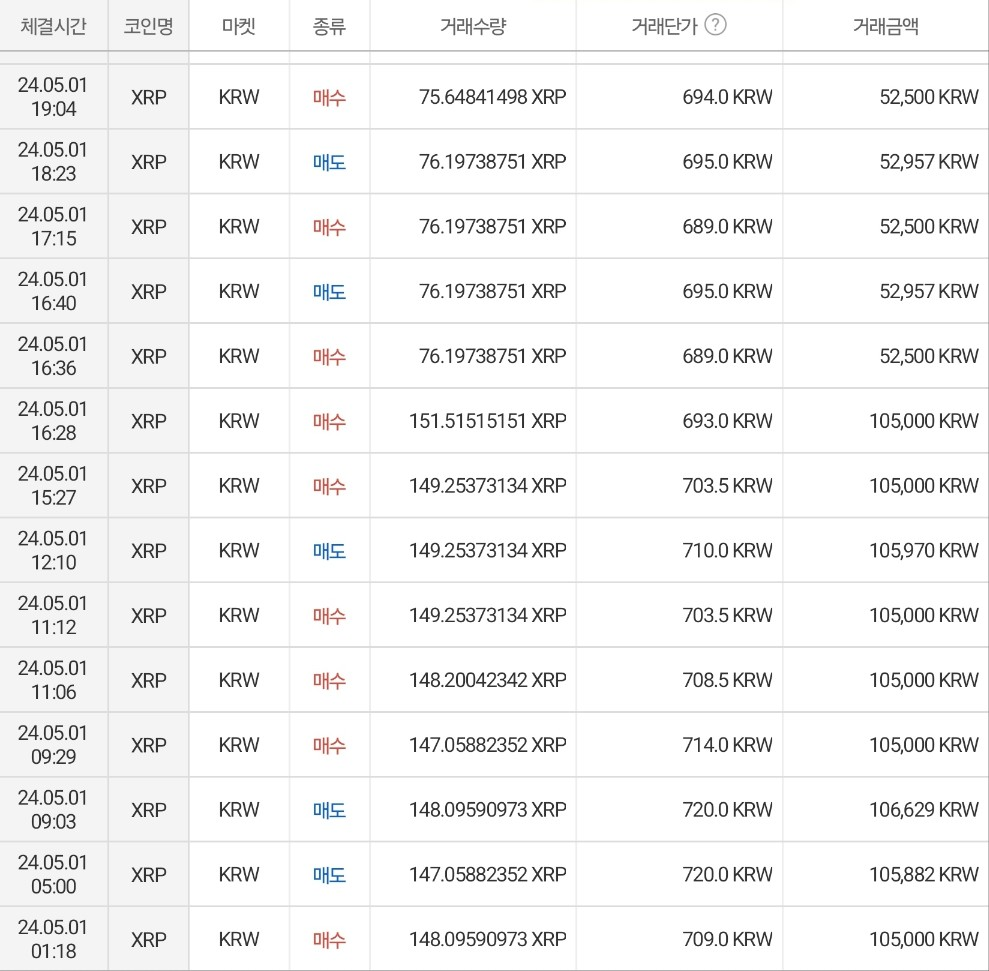The width and height of the screenshot is (989, 971).
Task: Select the 종류 column header
Action: pyautogui.click(x=329, y=26)
